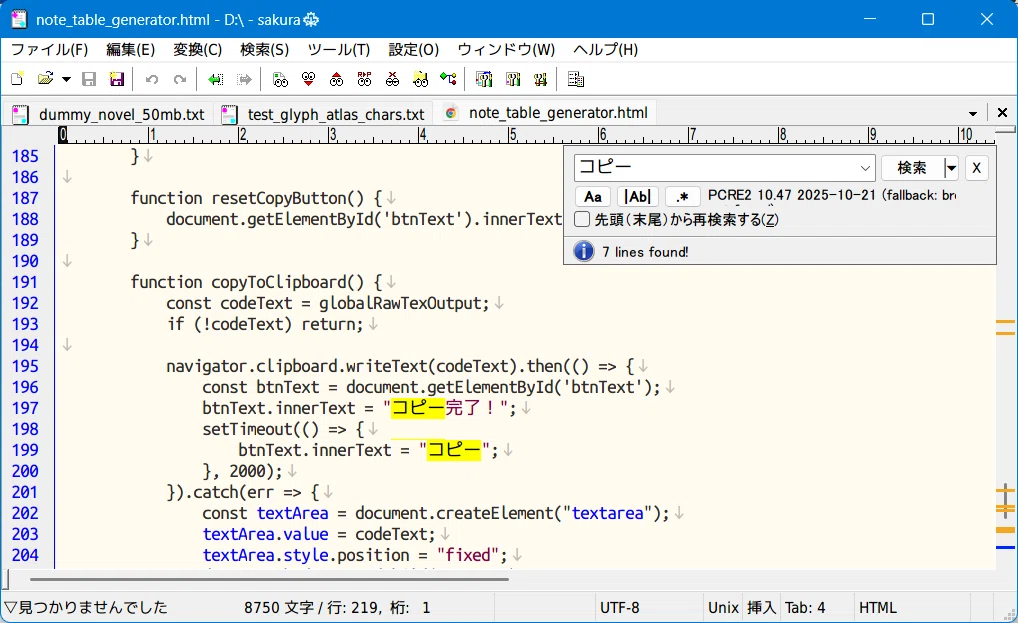The width and height of the screenshot is (1018, 623).
Task: Open the dropdown arrow beside 検索 button
Action: [951, 168]
